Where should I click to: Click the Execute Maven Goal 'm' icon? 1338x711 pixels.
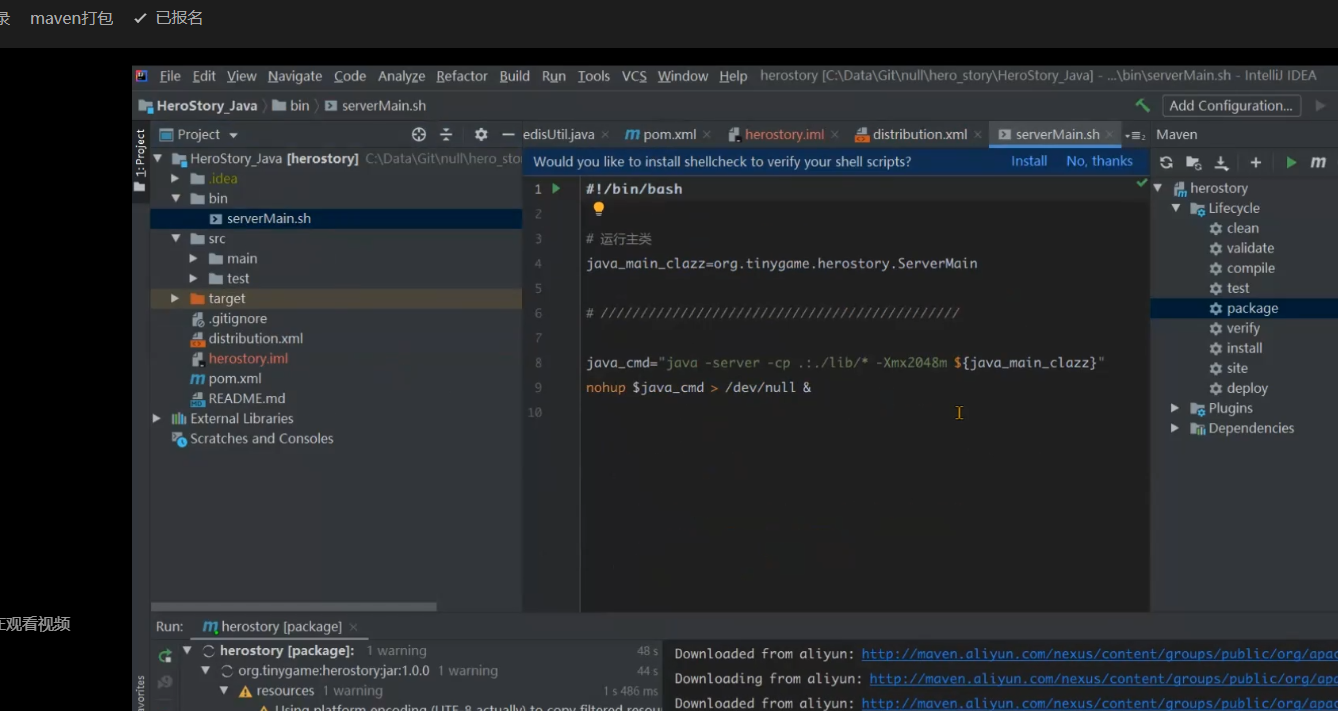point(1318,162)
